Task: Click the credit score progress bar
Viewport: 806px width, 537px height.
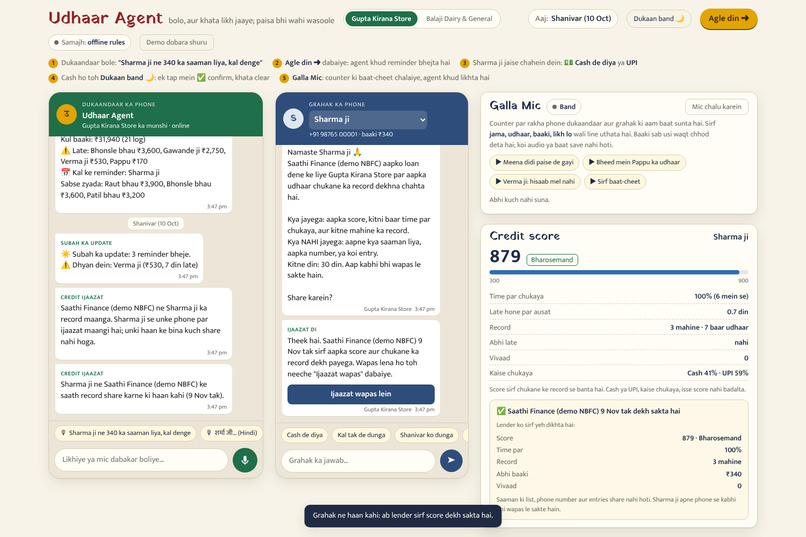Action: [619, 272]
